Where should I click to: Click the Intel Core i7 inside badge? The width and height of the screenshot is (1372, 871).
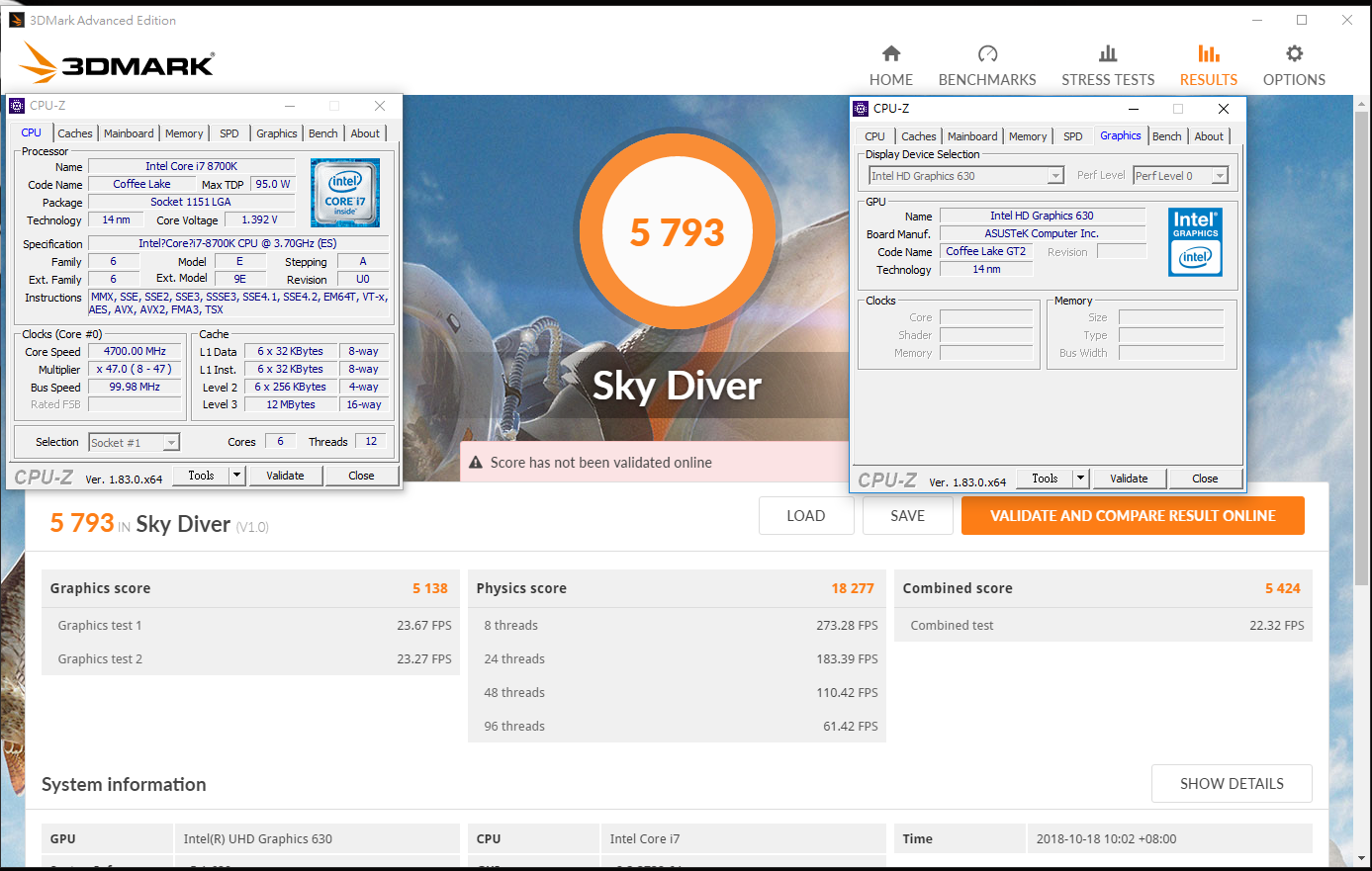[x=345, y=193]
